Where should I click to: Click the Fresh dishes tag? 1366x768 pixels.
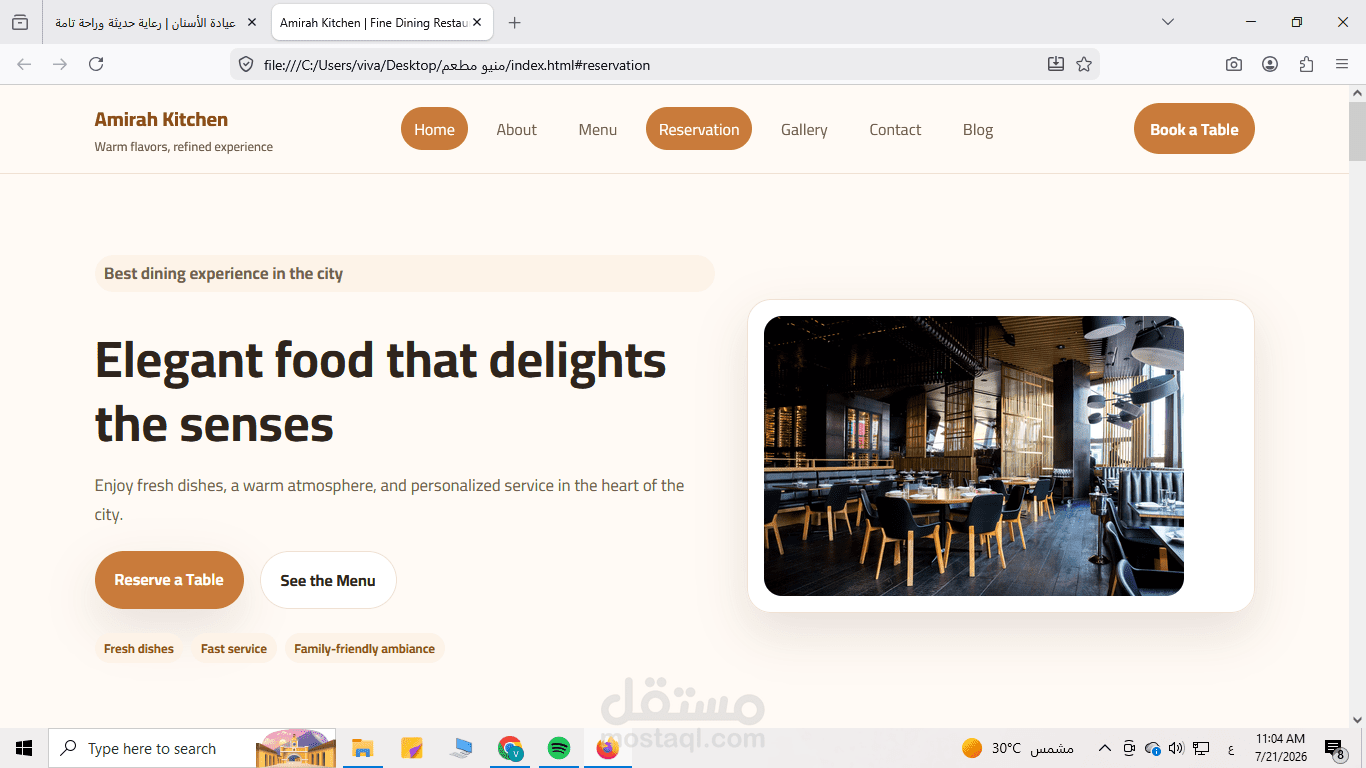coord(139,649)
